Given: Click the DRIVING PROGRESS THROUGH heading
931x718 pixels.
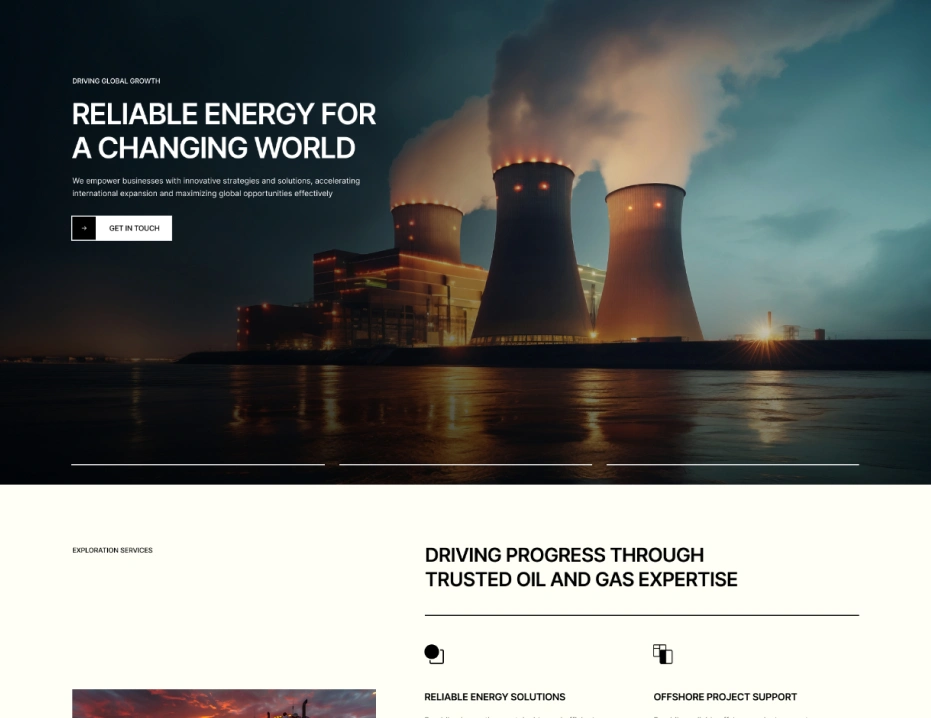Looking at the screenshot, I should (x=563, y=555).
